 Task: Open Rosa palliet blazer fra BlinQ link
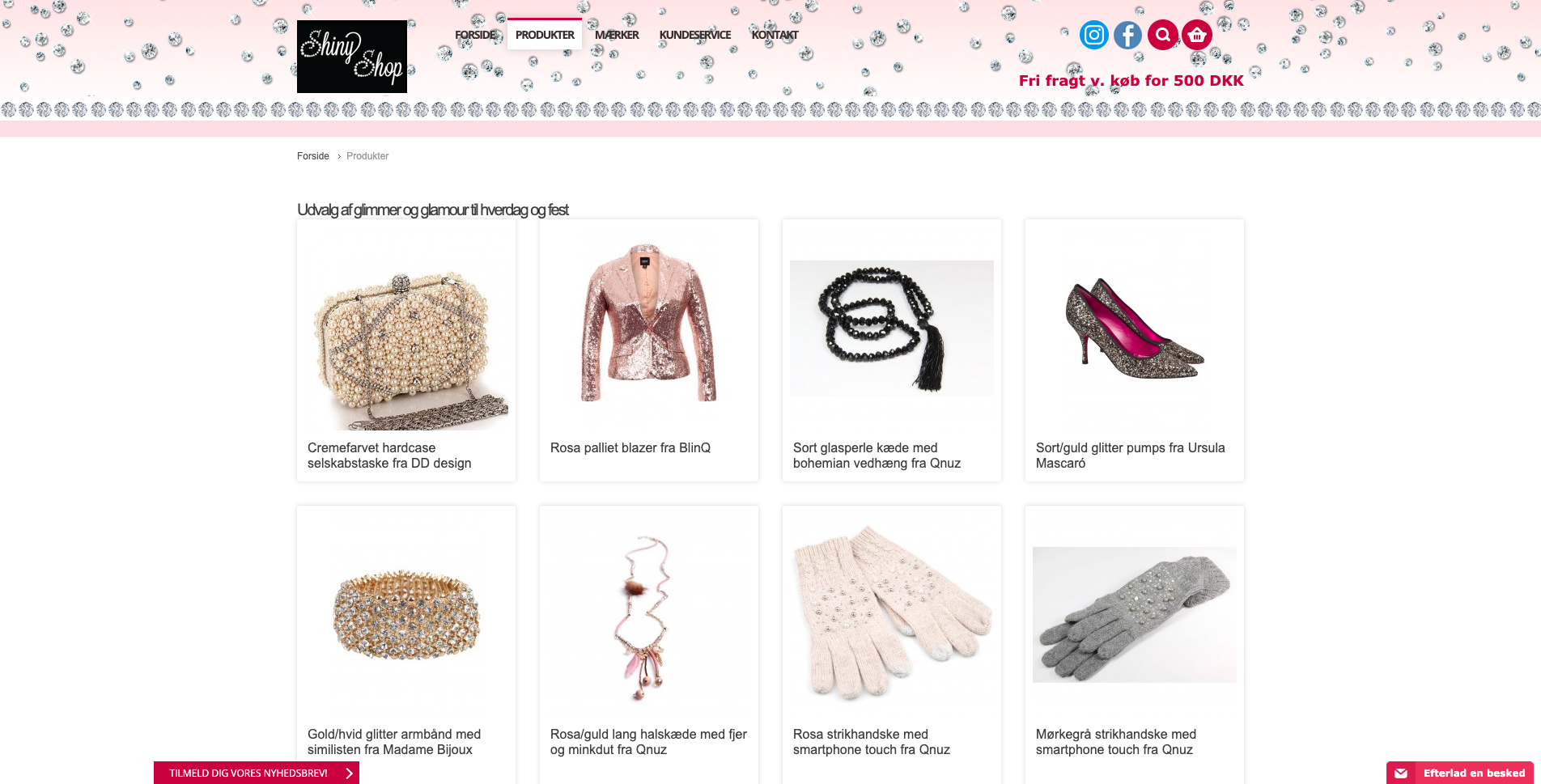click(630, 448)
